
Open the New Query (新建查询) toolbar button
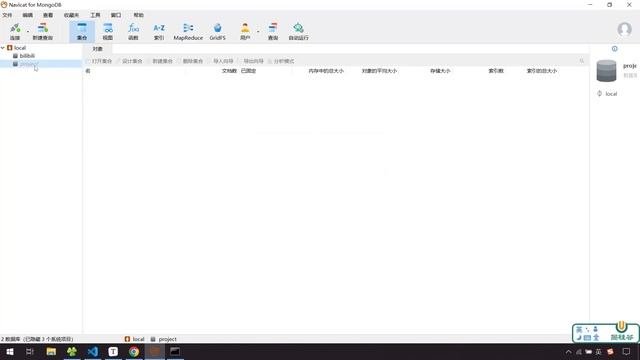[42, 31]
